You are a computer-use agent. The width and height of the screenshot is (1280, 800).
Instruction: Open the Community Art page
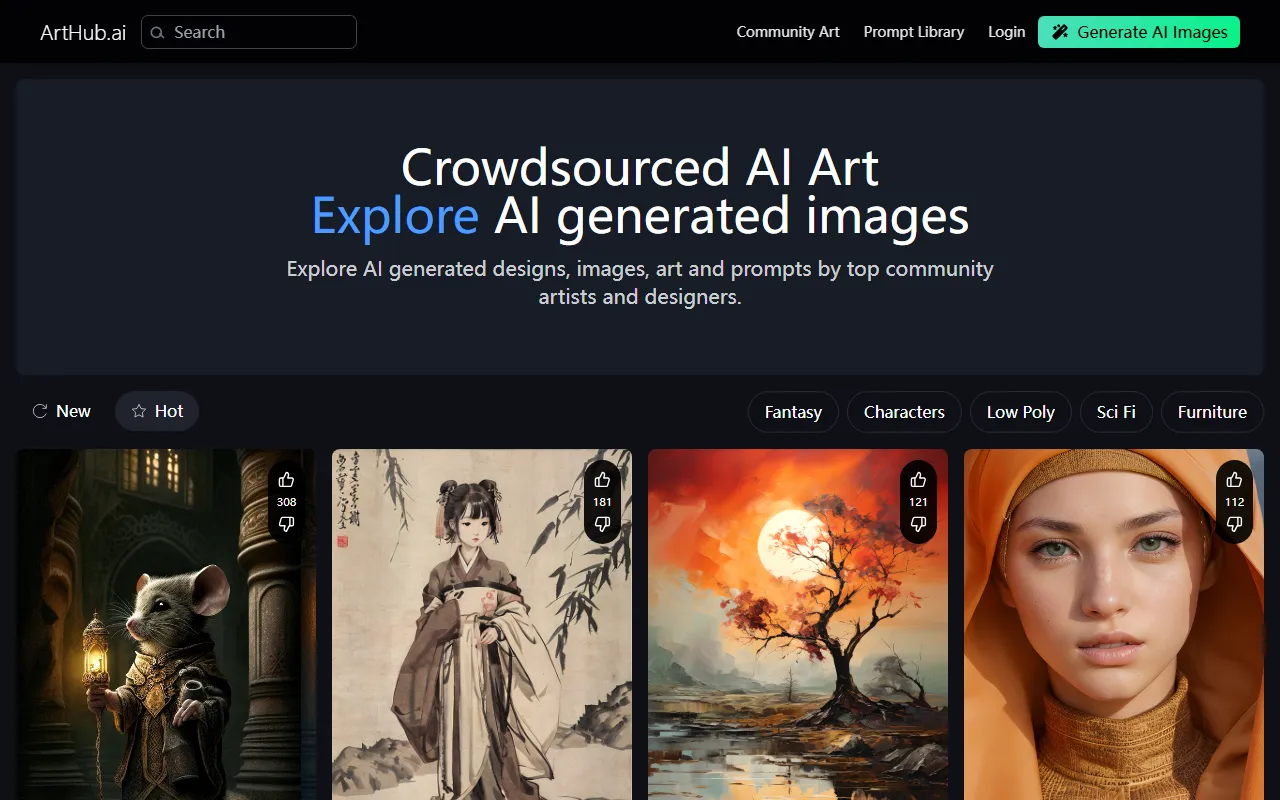788,32
